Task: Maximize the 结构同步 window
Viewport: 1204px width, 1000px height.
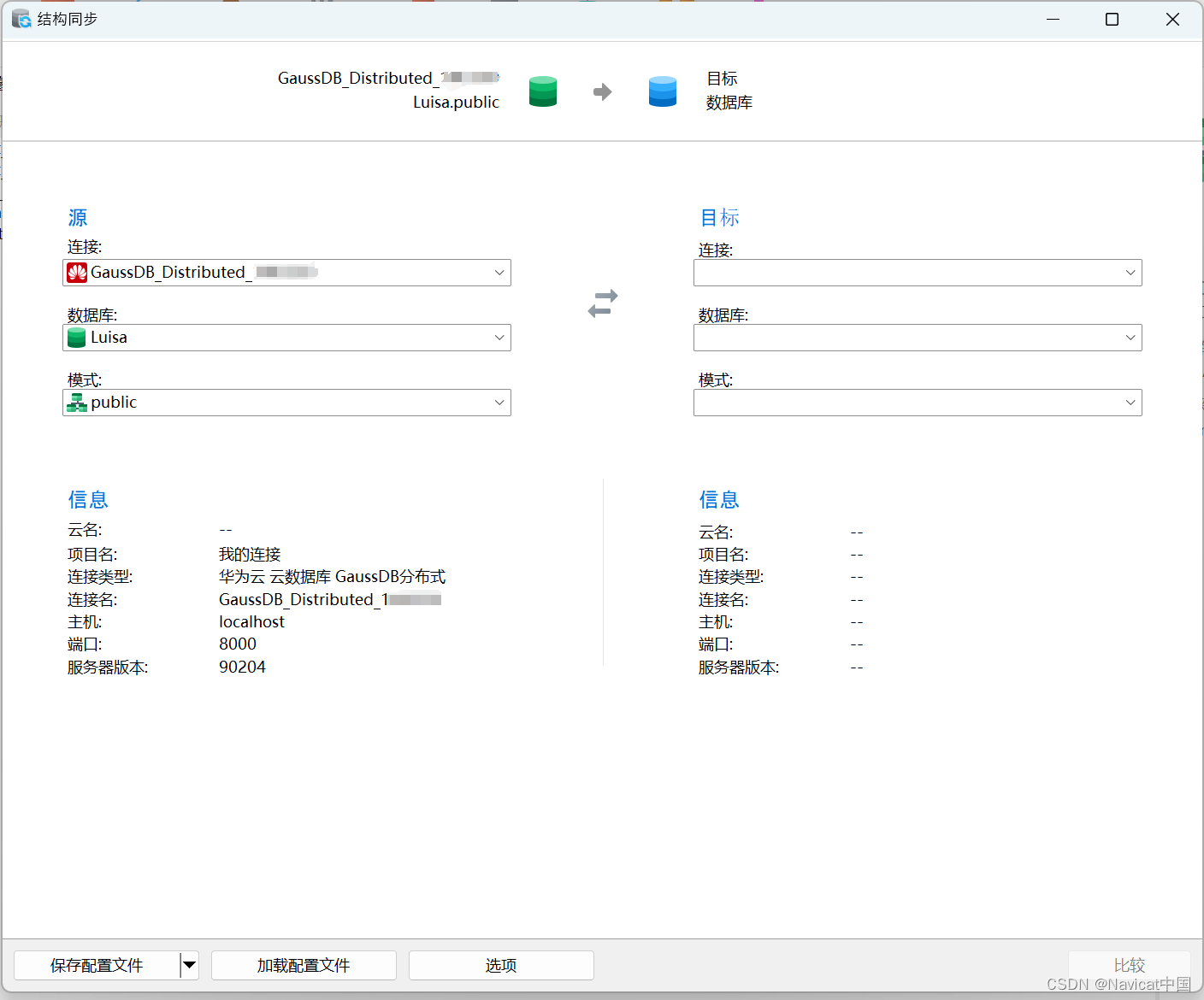Action: pyautogui.click(x=1112, y=19)
